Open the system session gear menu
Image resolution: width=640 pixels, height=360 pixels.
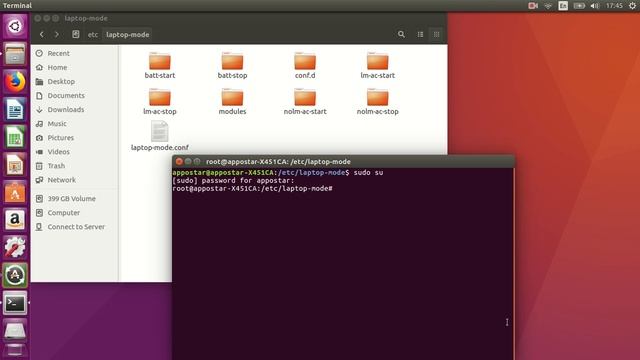(x=632, y=6)
